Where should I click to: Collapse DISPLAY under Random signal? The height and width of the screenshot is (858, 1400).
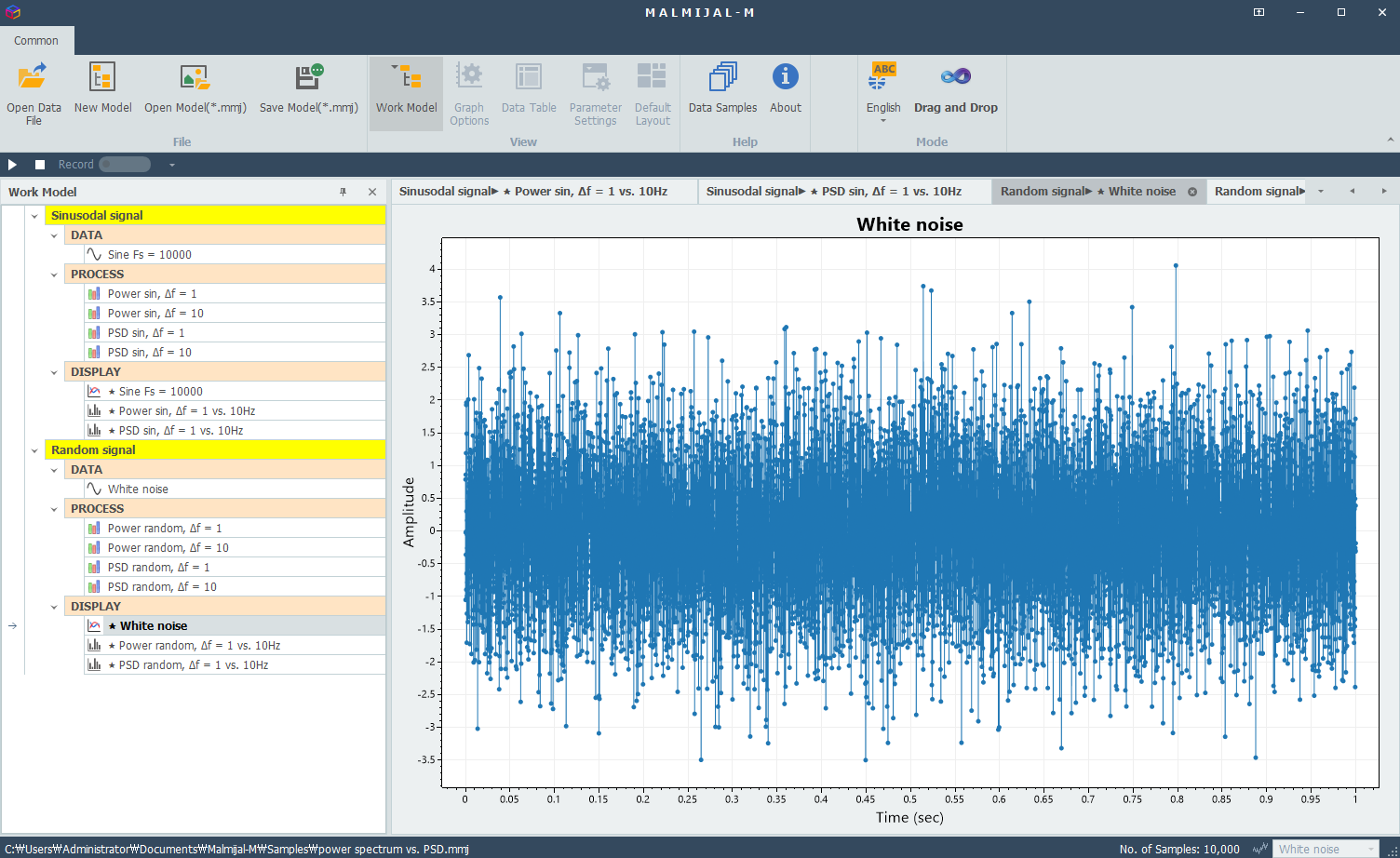[54, 607]
